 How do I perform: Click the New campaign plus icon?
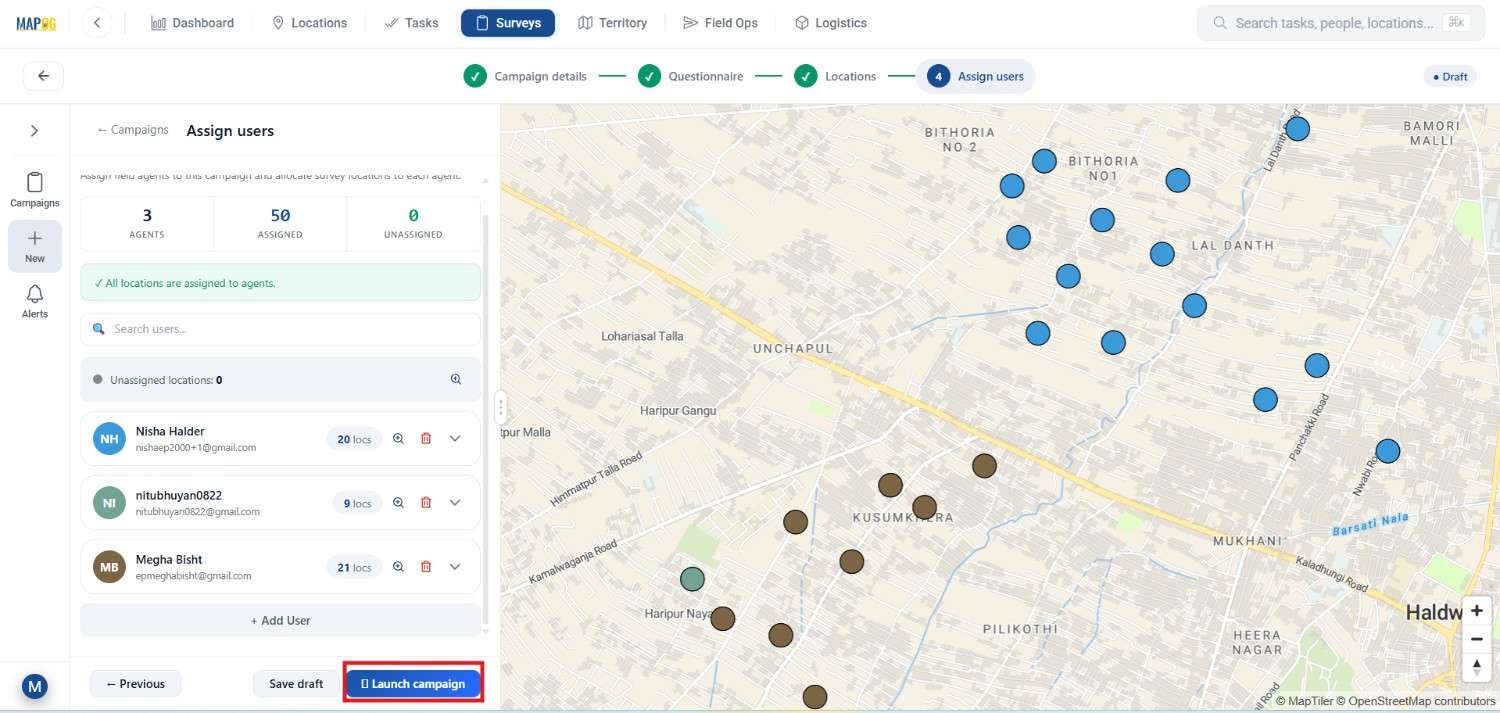coord(35,246)
